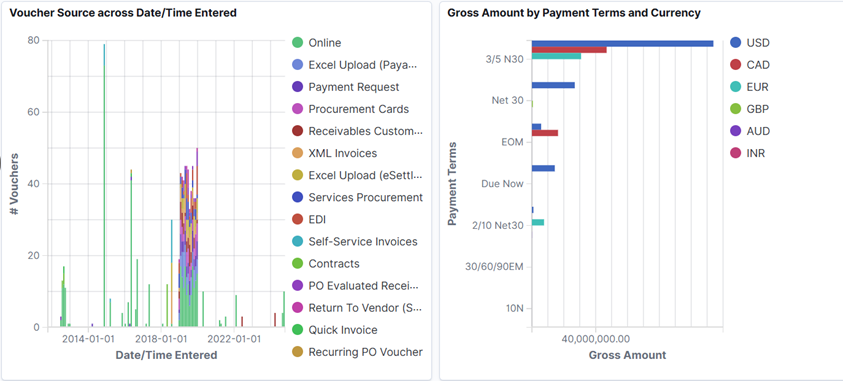The width and height of the screenshot is (843, 381).
Task: Toggle the Services Procurement legend entry
Action: [358, 197]
